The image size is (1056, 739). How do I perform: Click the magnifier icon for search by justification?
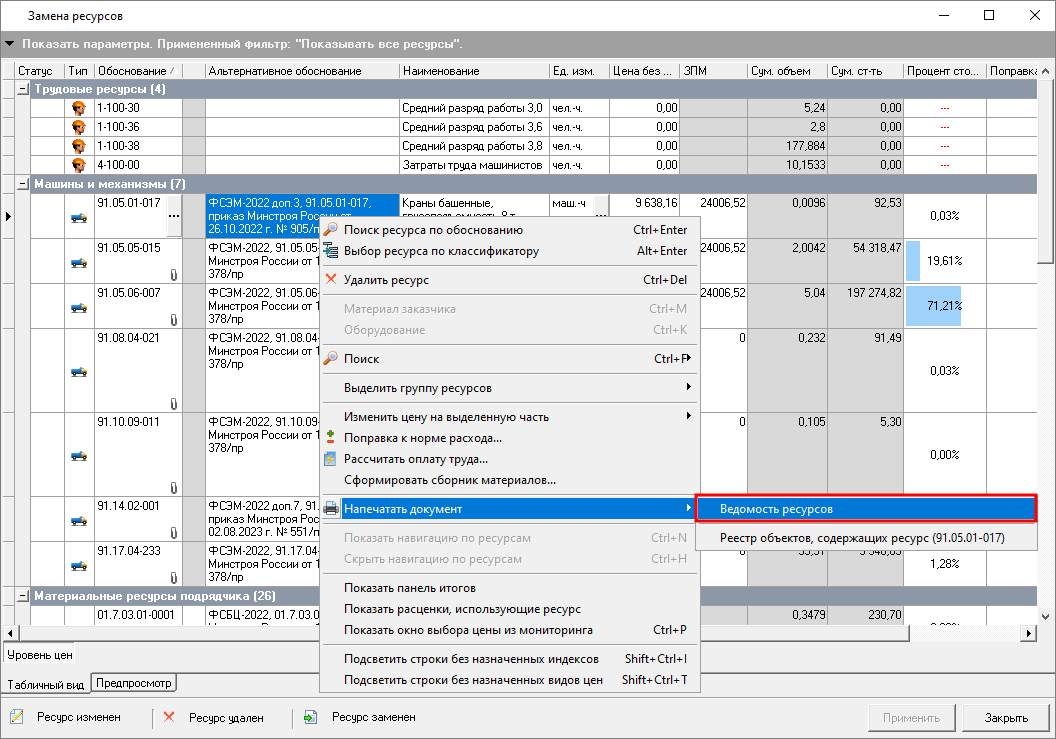click(331, 230)
